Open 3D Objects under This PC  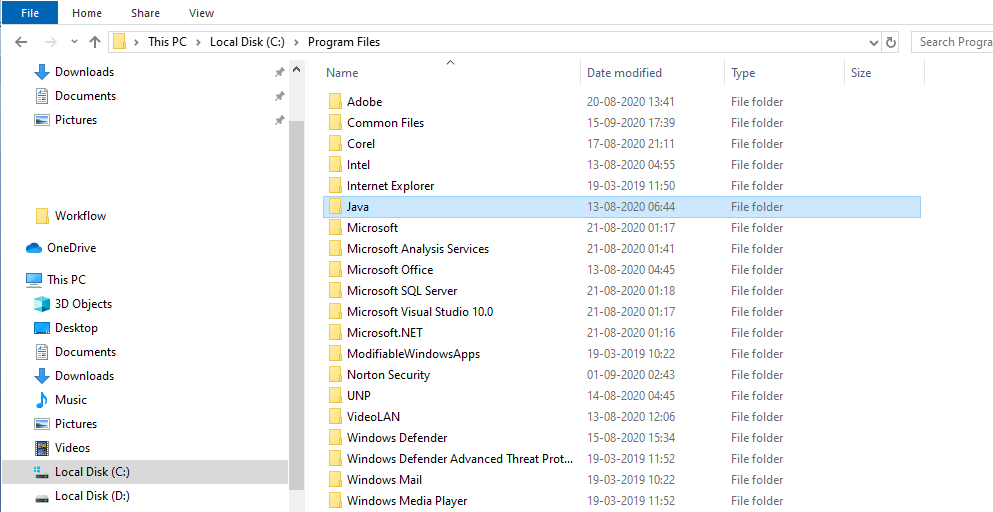point(83,304)
